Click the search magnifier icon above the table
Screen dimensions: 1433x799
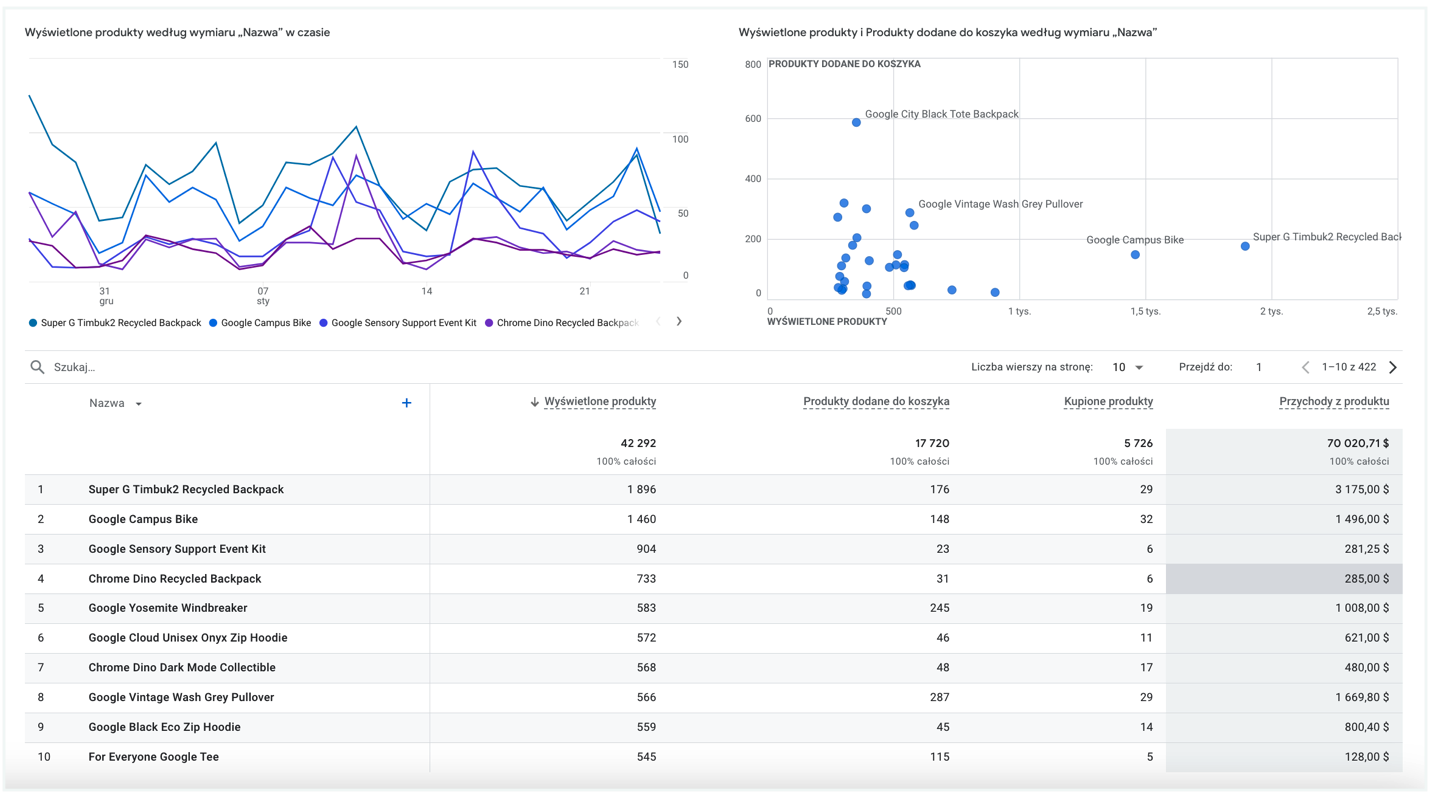pos(37,367)
